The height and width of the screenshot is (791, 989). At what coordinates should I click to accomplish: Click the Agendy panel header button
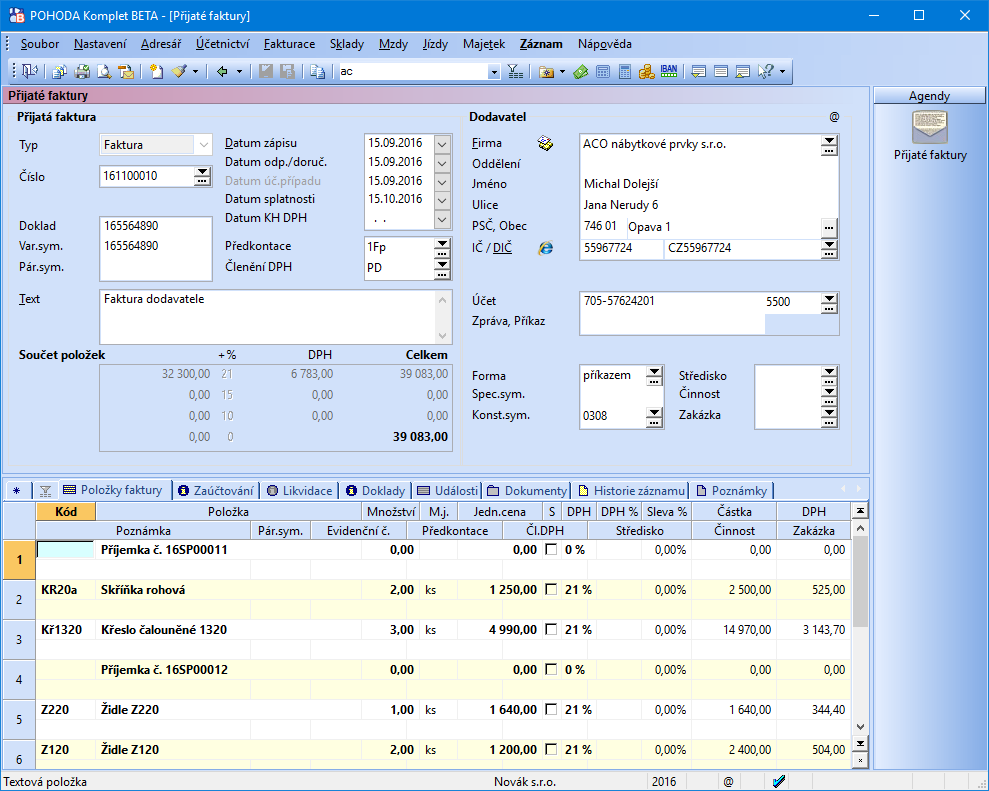point(929,95)
